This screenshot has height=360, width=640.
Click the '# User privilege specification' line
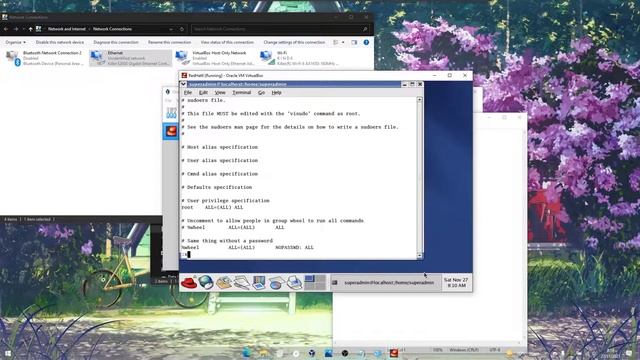(x=225, y=201)
